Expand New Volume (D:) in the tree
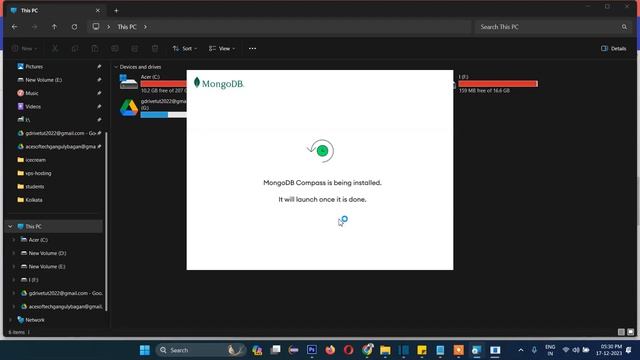Image resolution: width=640 pixels, height=360 pixels. 13,253
